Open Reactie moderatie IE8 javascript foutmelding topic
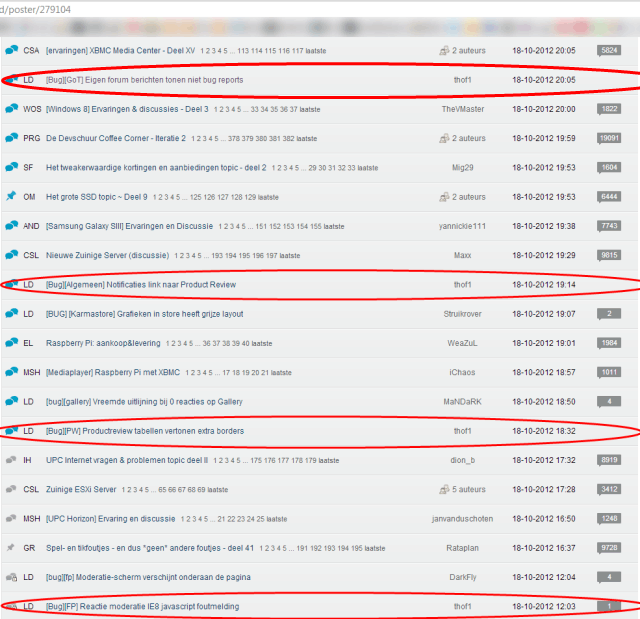The width and height of the screenshot is (640, 619). [142, 606]
